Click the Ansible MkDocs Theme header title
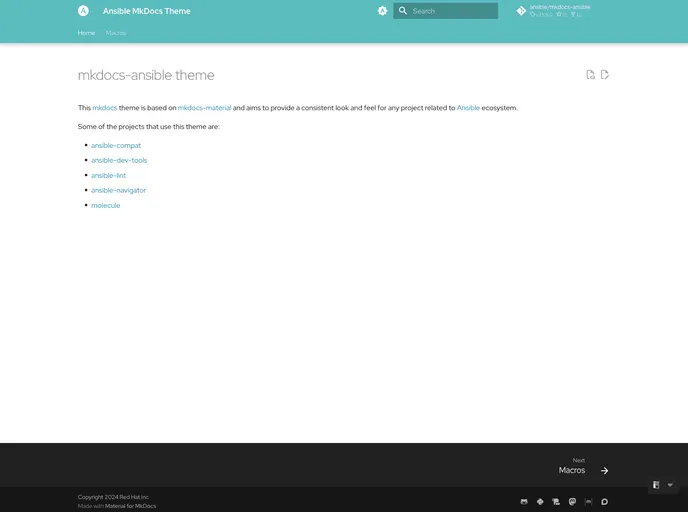Screen dimensions: 688x512 [x=147, y=11]
